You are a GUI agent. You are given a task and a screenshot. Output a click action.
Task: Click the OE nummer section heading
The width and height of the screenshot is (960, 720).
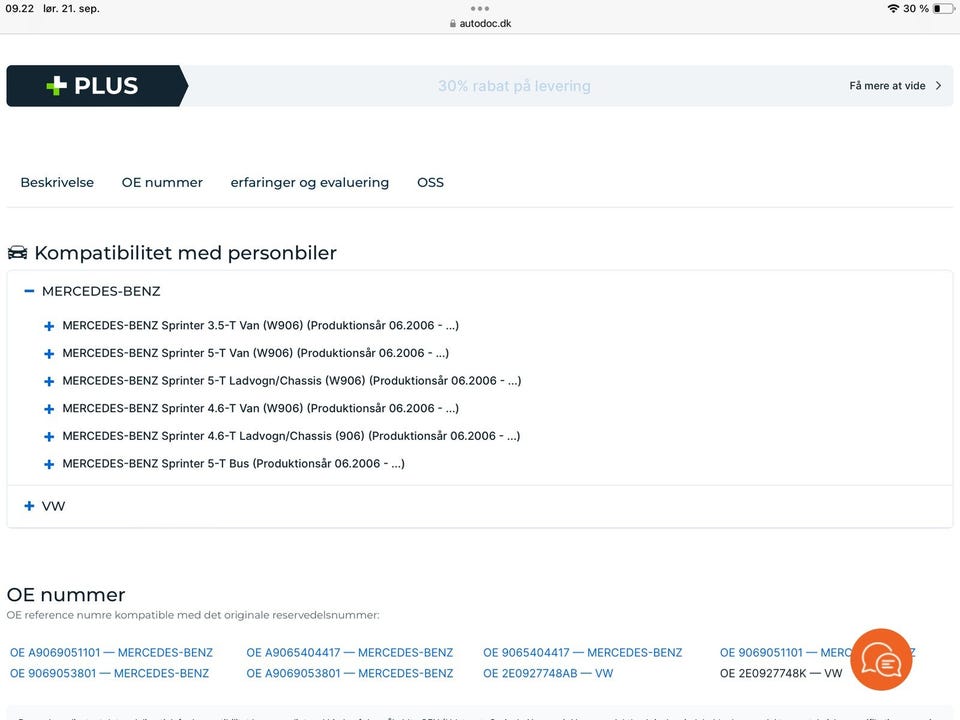pyautogui.click(x=66, y=594)
